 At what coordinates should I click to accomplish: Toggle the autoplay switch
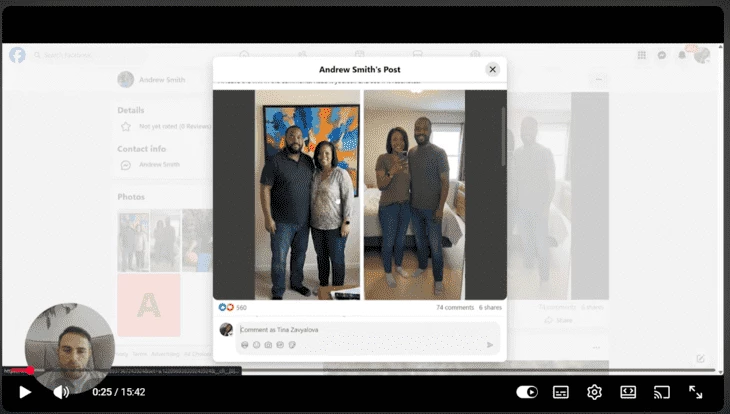[x=527, y=392]
